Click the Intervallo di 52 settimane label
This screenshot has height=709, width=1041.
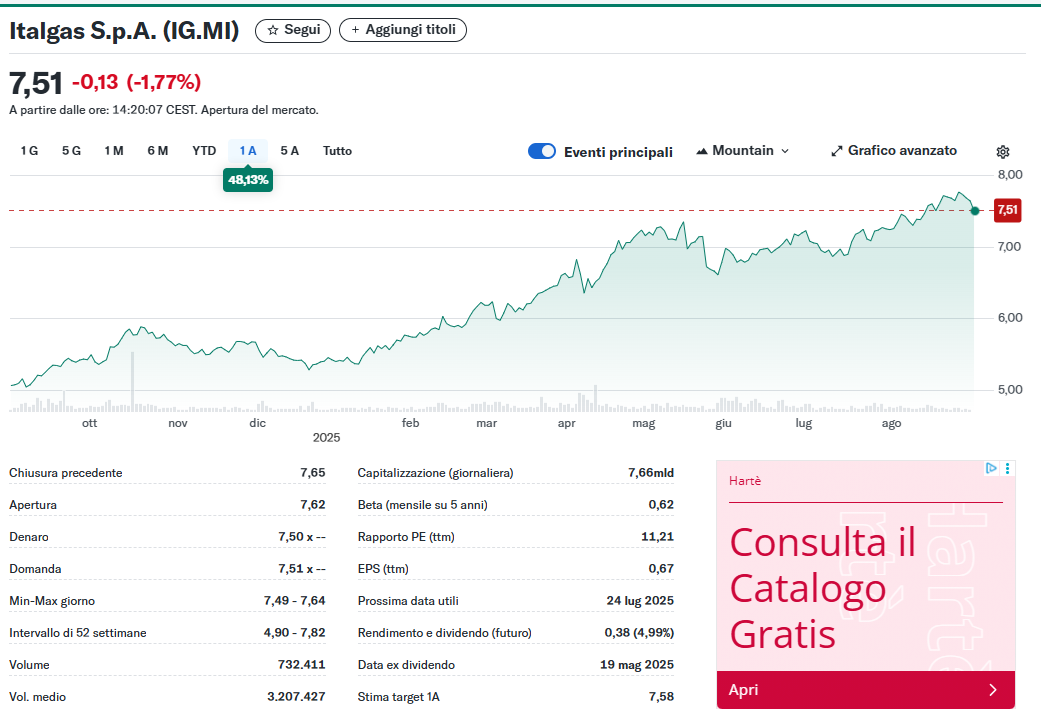pos(78,633)
